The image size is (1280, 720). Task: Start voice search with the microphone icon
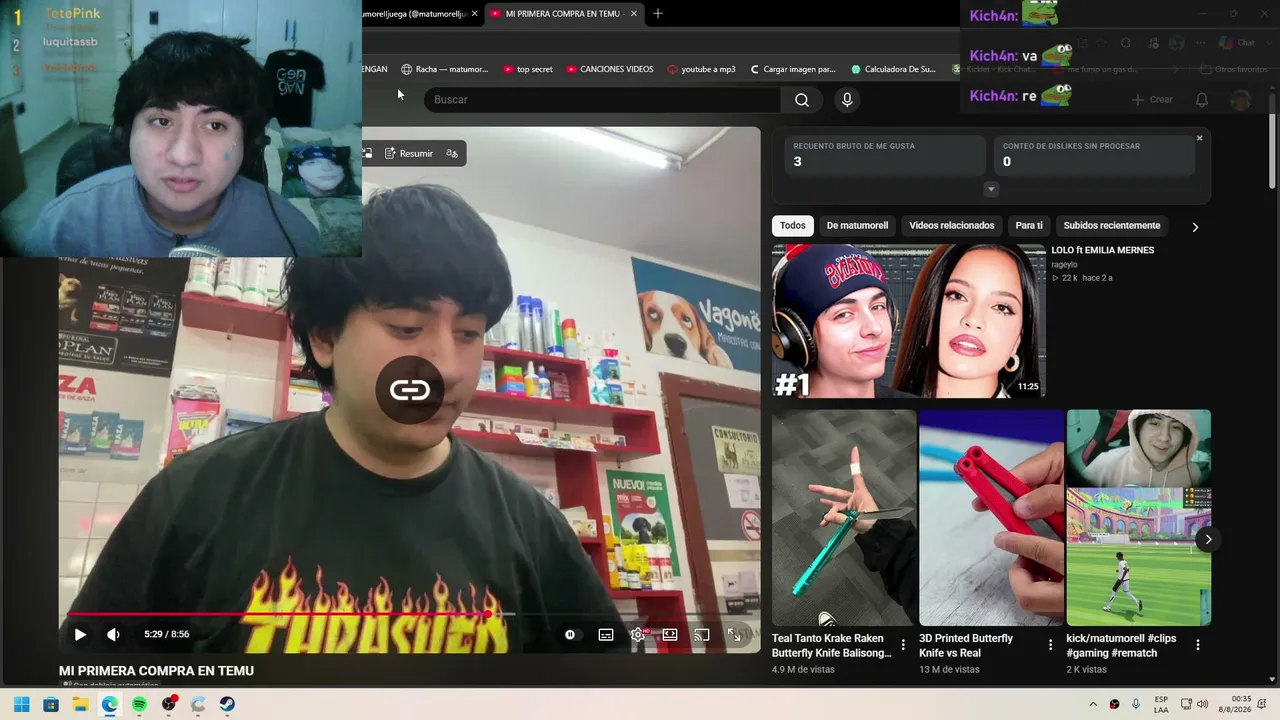coord(847,99)
